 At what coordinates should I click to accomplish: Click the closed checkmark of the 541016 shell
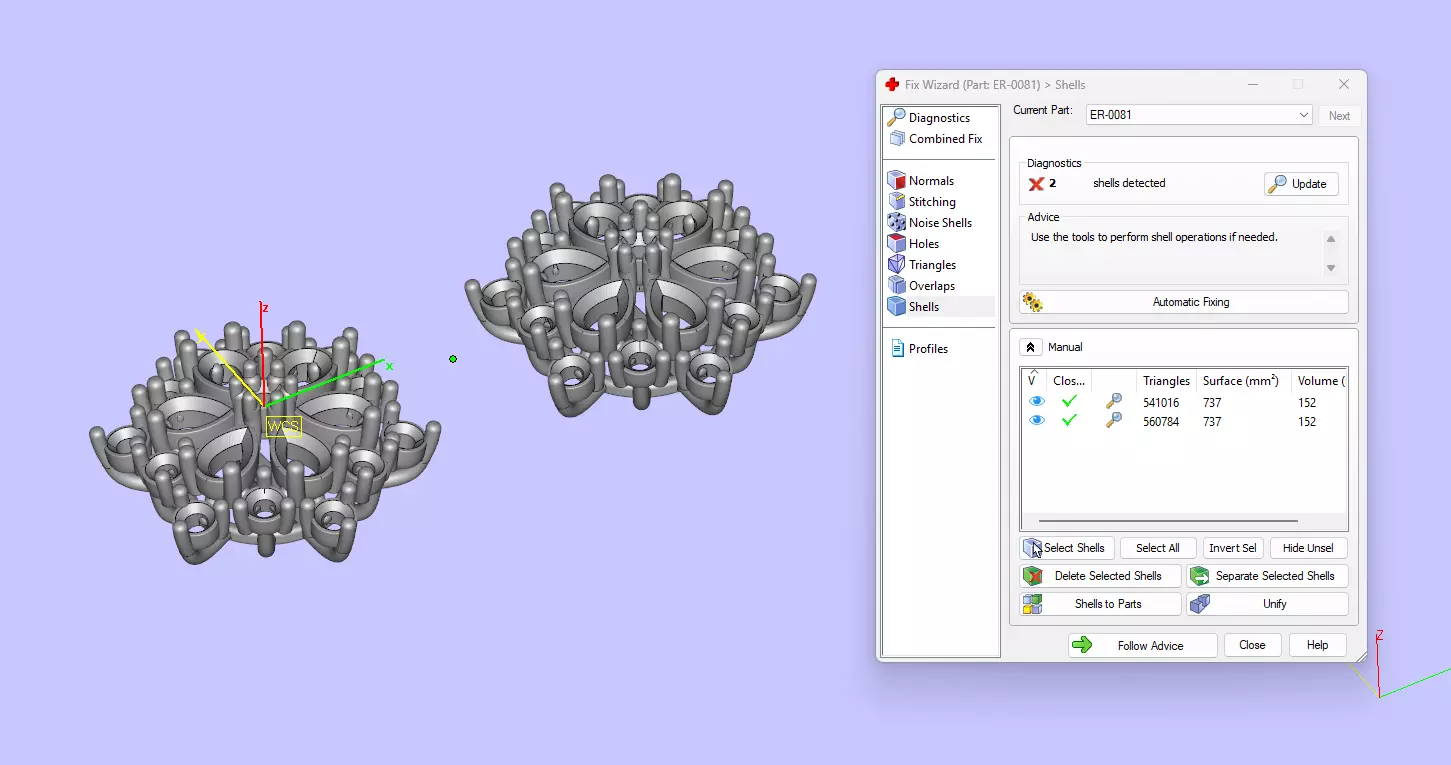coord(1069,402)
